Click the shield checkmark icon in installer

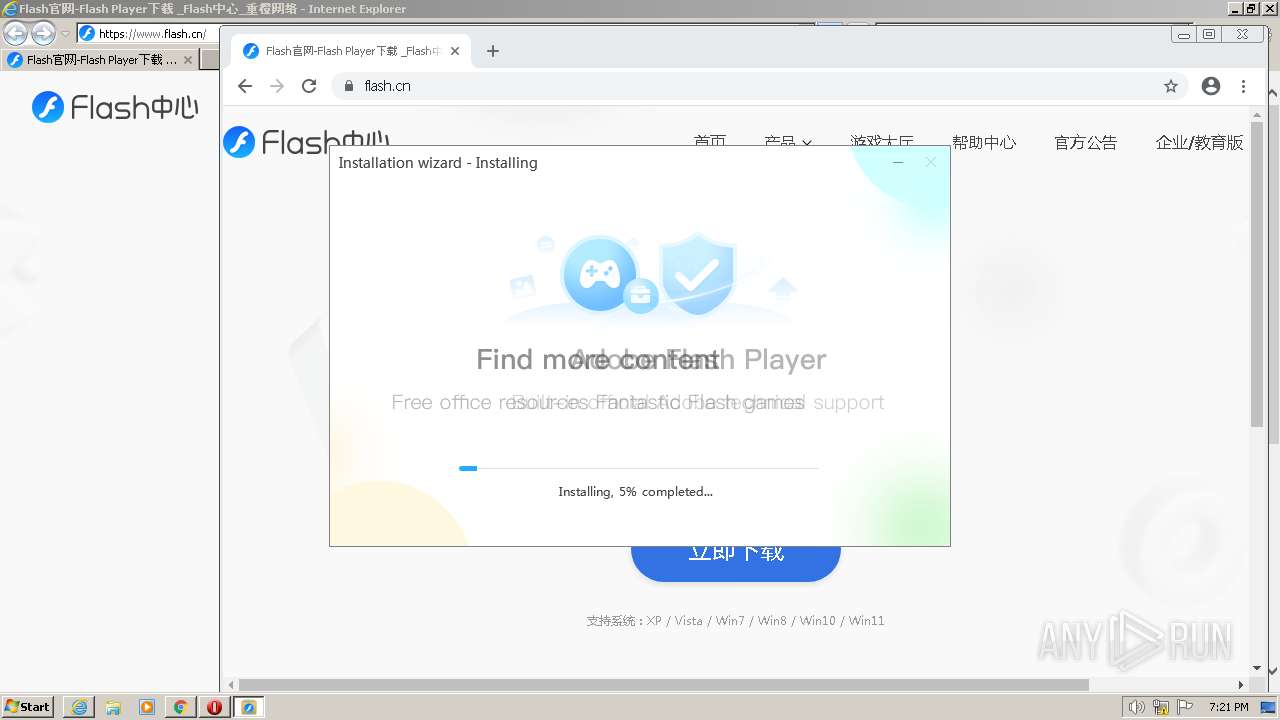coord(699,273)
